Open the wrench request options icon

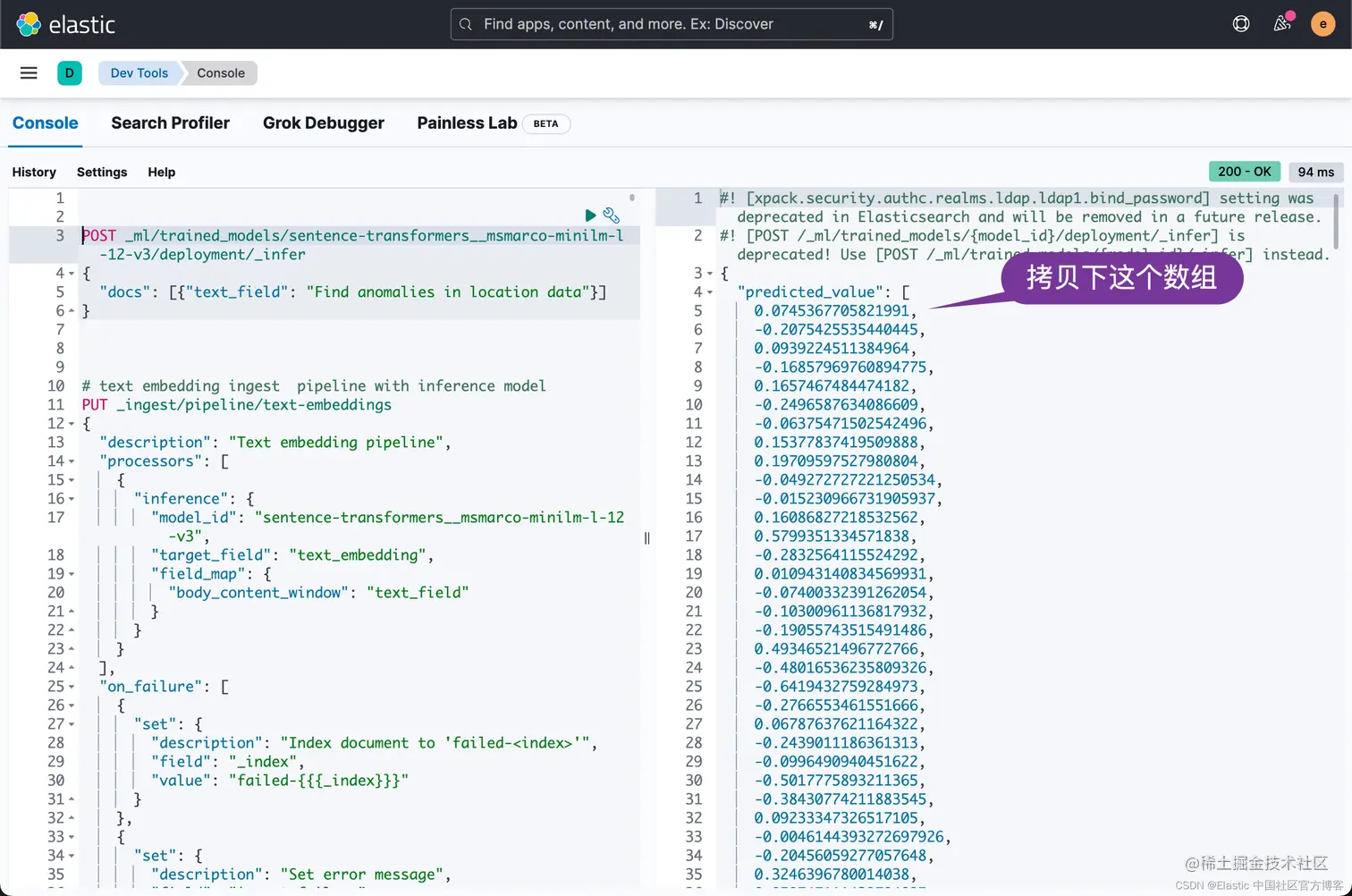coord(612,216)
